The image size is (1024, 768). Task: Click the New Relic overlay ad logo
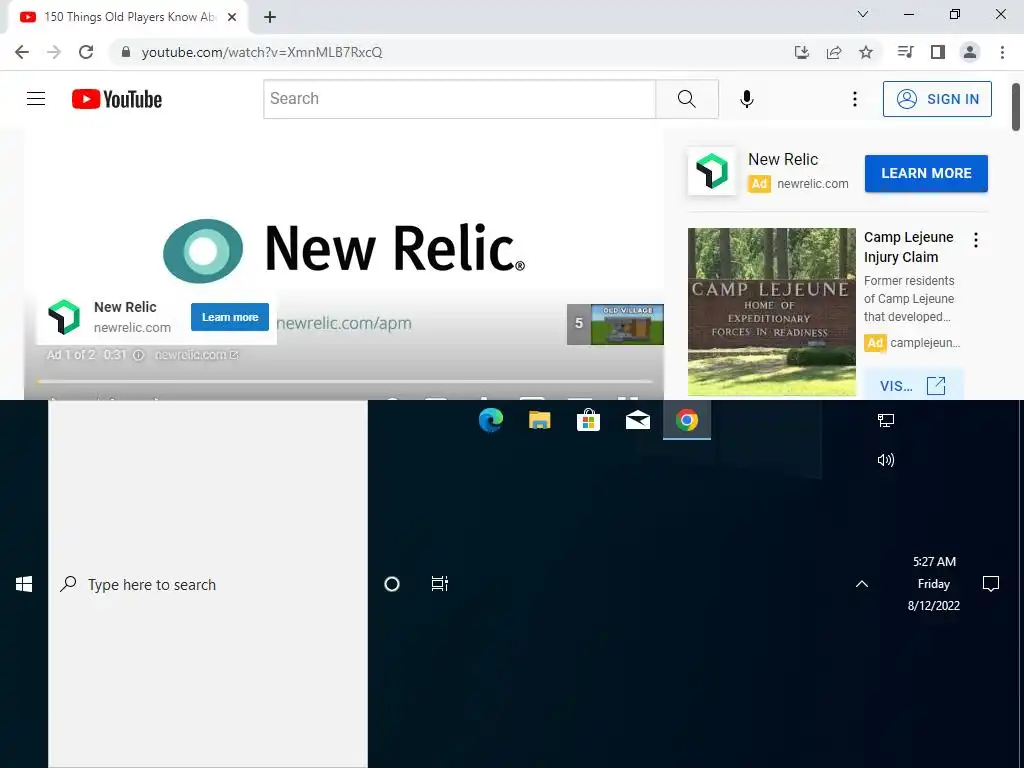pyautogui.click(x=64, y=317)
